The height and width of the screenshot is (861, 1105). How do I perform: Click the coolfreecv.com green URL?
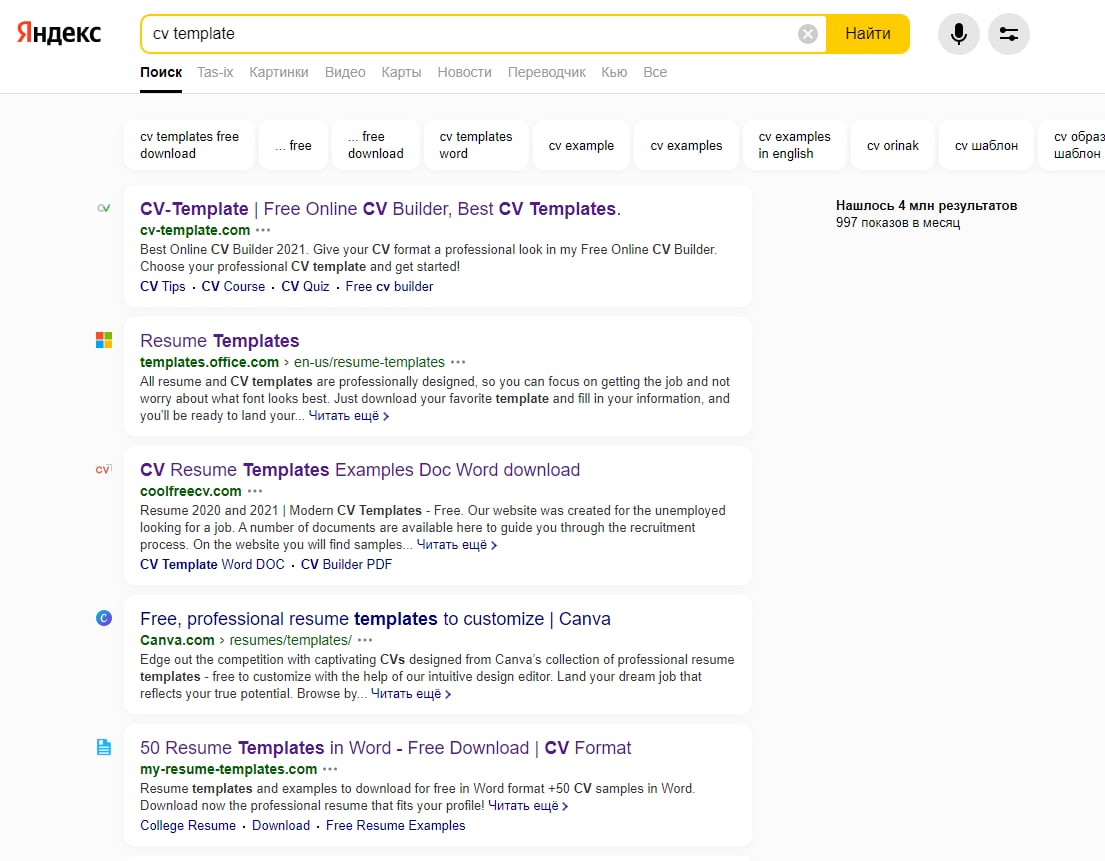190,491
